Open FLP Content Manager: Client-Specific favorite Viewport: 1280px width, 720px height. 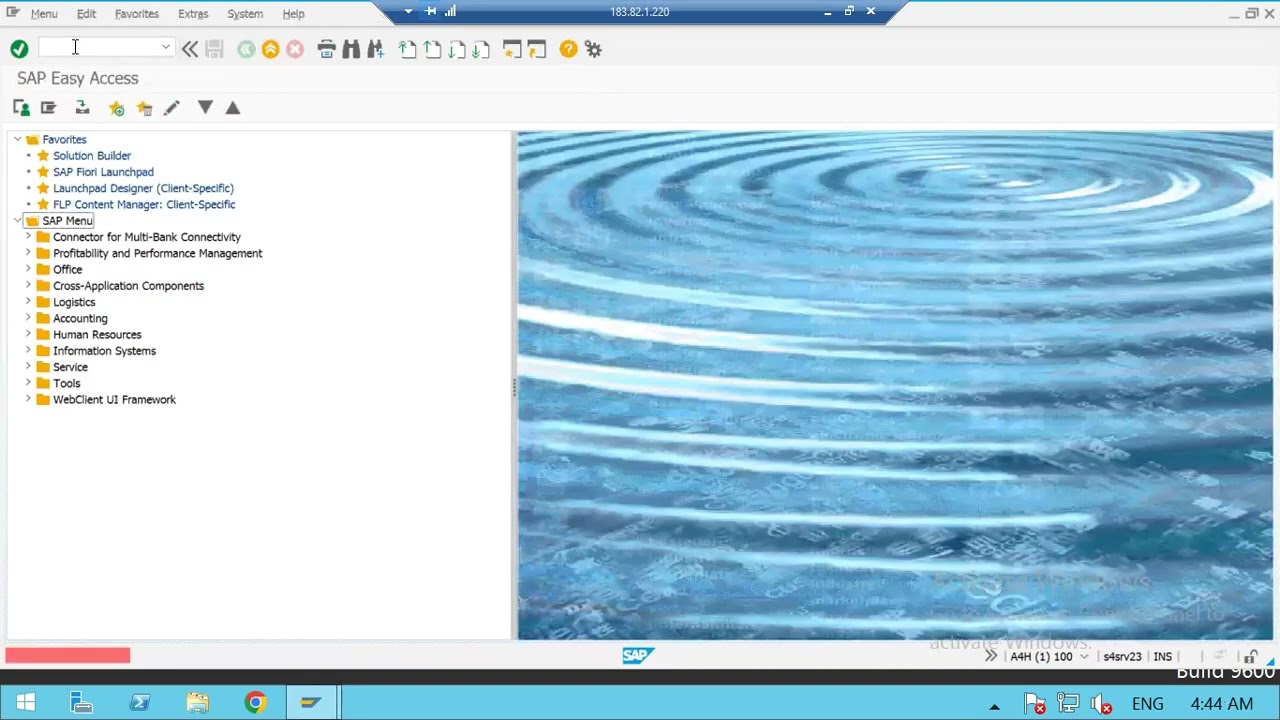tap(144, 204)
